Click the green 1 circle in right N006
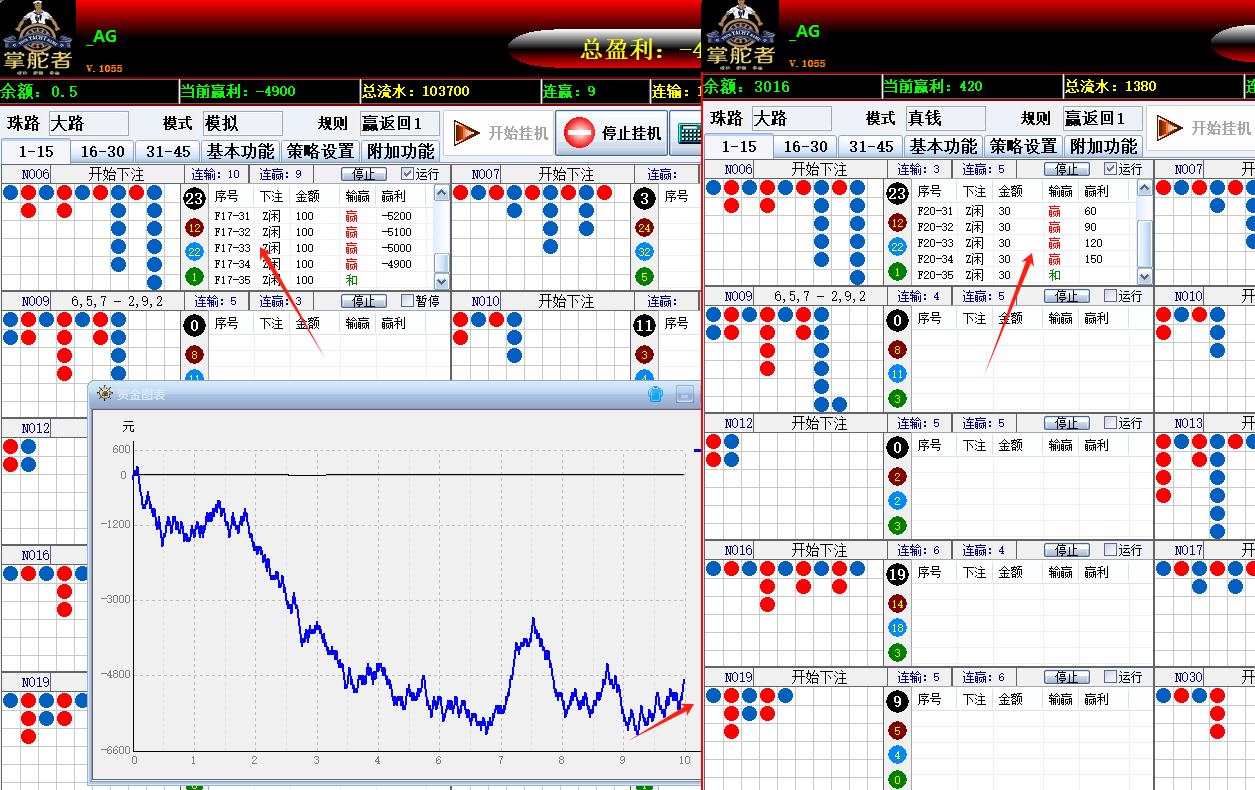The image size is (1255, 790). tap(897, 272)
